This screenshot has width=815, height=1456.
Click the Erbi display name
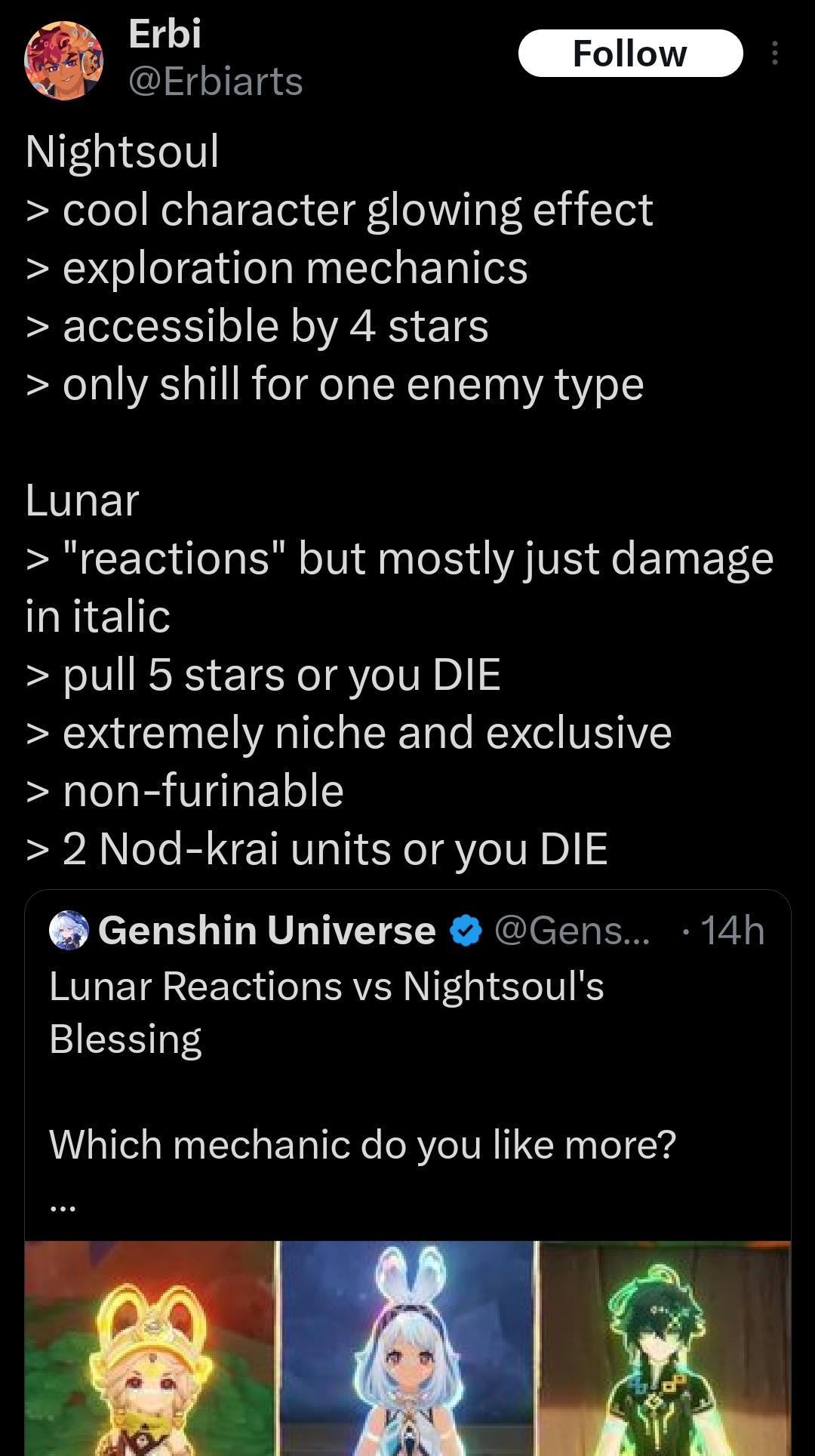click(x=165, y=34)
